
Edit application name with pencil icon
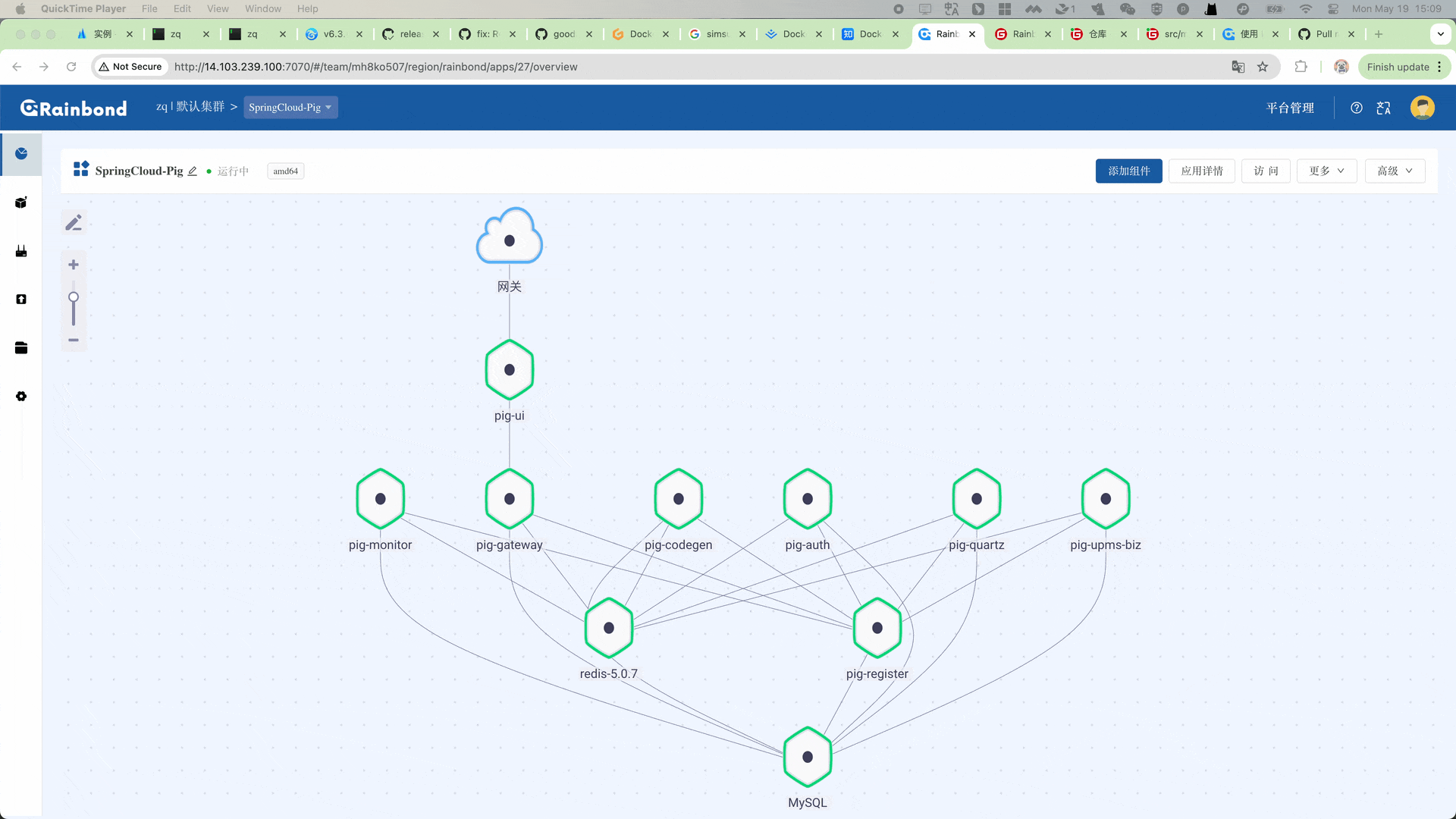[x=193, y=171]
